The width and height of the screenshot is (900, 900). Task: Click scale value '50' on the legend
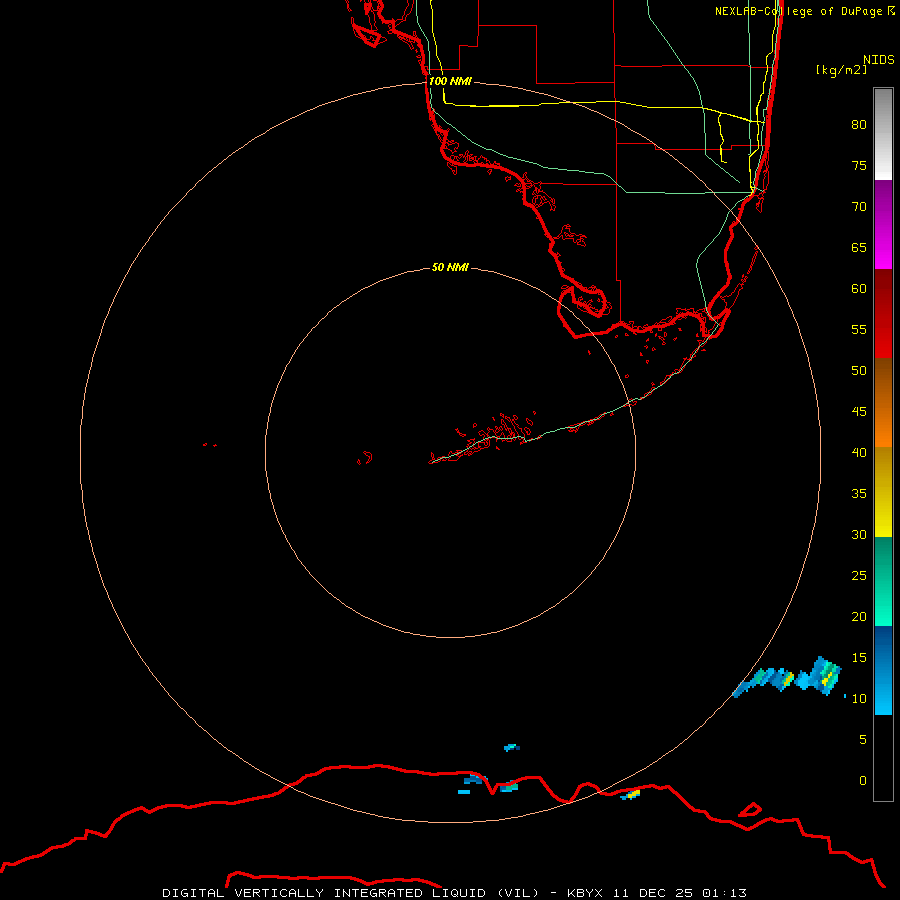click(859, 371)
